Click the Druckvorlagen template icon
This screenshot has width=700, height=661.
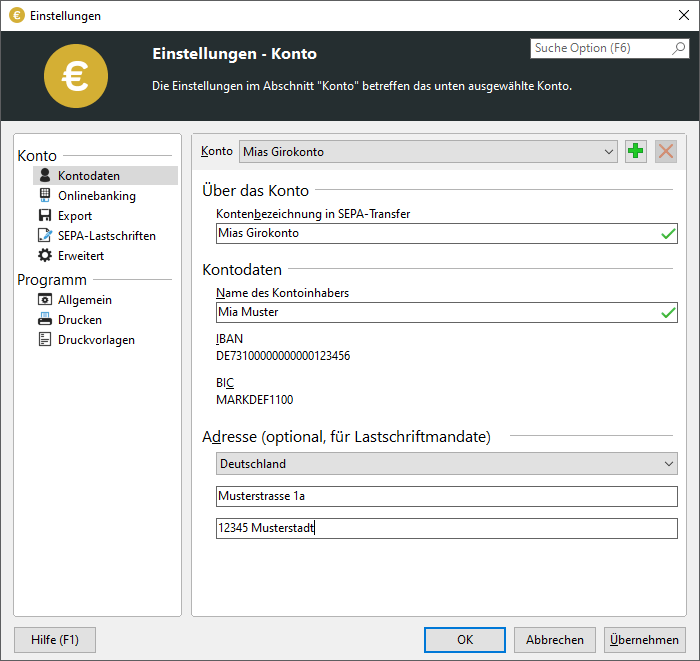click(x=45, y=340)
